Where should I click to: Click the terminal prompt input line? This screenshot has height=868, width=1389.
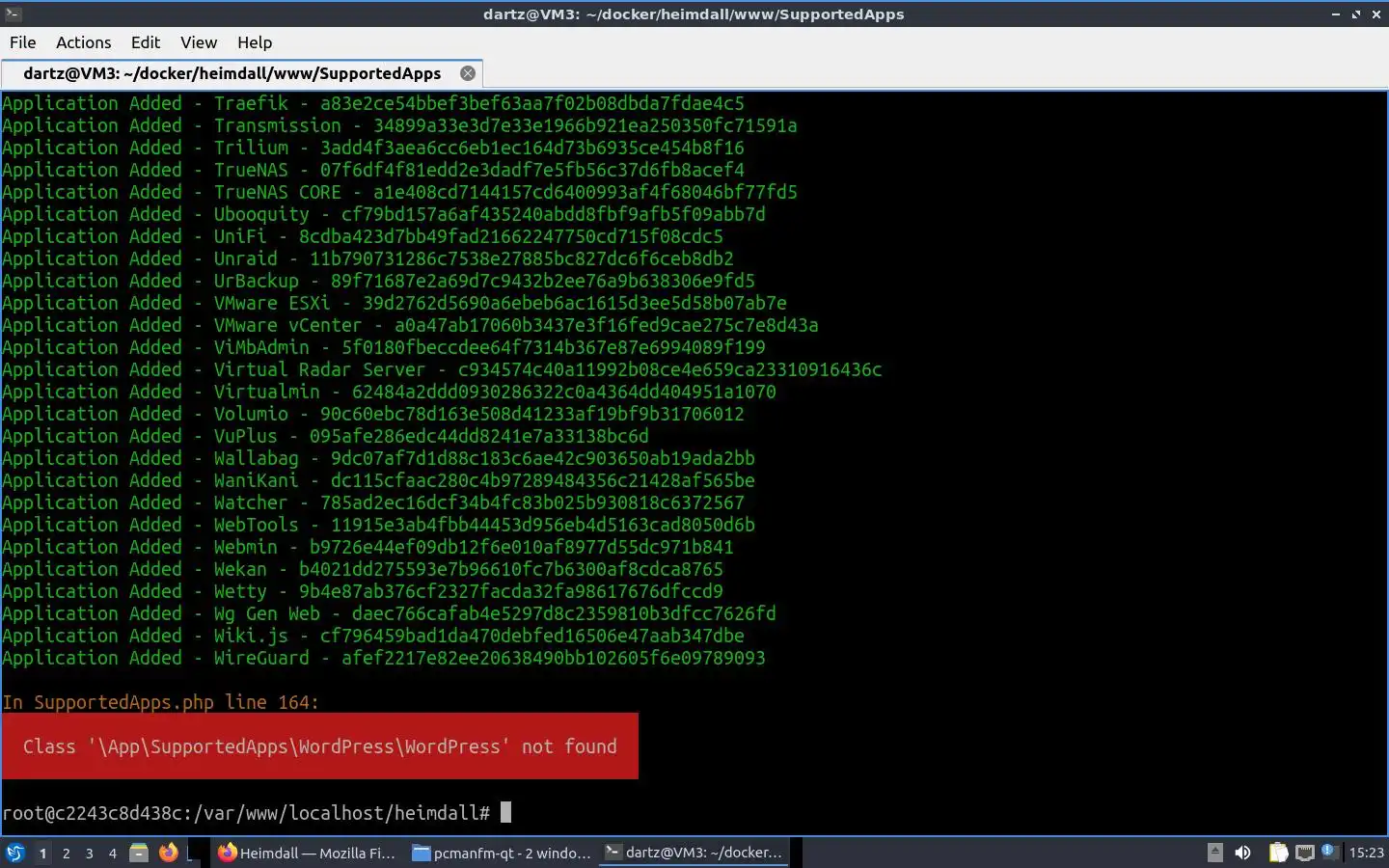tap(257, 813)
